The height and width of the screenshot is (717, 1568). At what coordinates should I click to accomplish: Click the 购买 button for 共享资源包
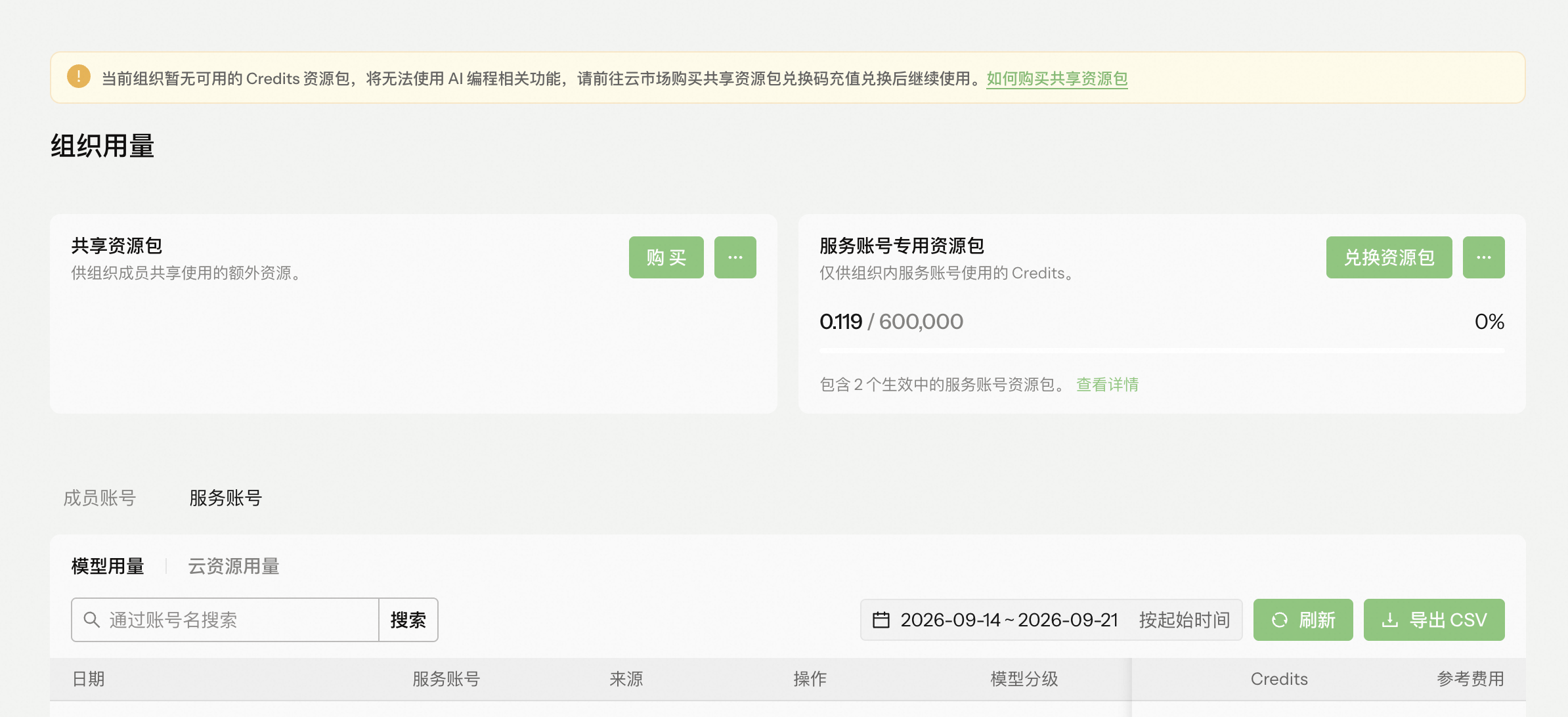666,257
